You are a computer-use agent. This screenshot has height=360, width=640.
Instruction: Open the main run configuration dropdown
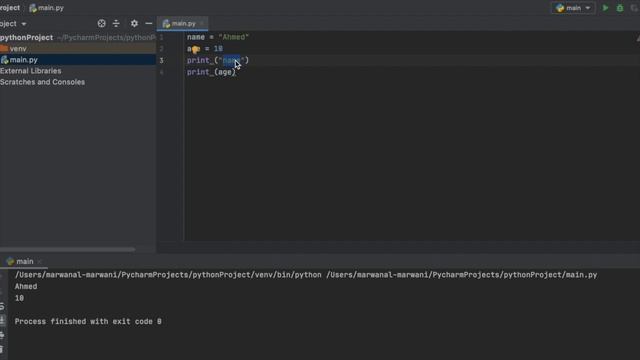pyautogui.click(x=573, y=8)
